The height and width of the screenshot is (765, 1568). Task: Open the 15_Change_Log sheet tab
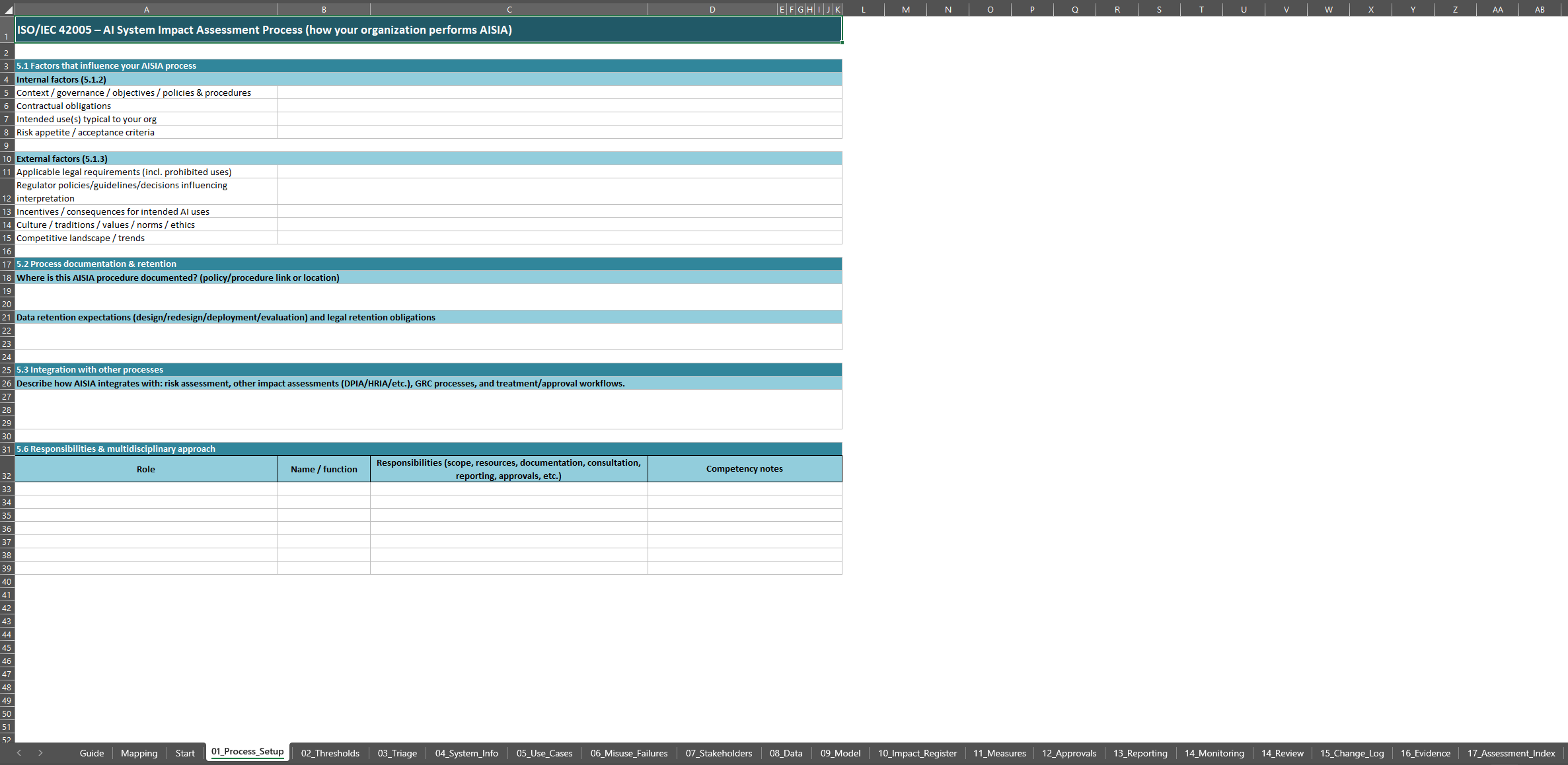[x=1351, y=753]
